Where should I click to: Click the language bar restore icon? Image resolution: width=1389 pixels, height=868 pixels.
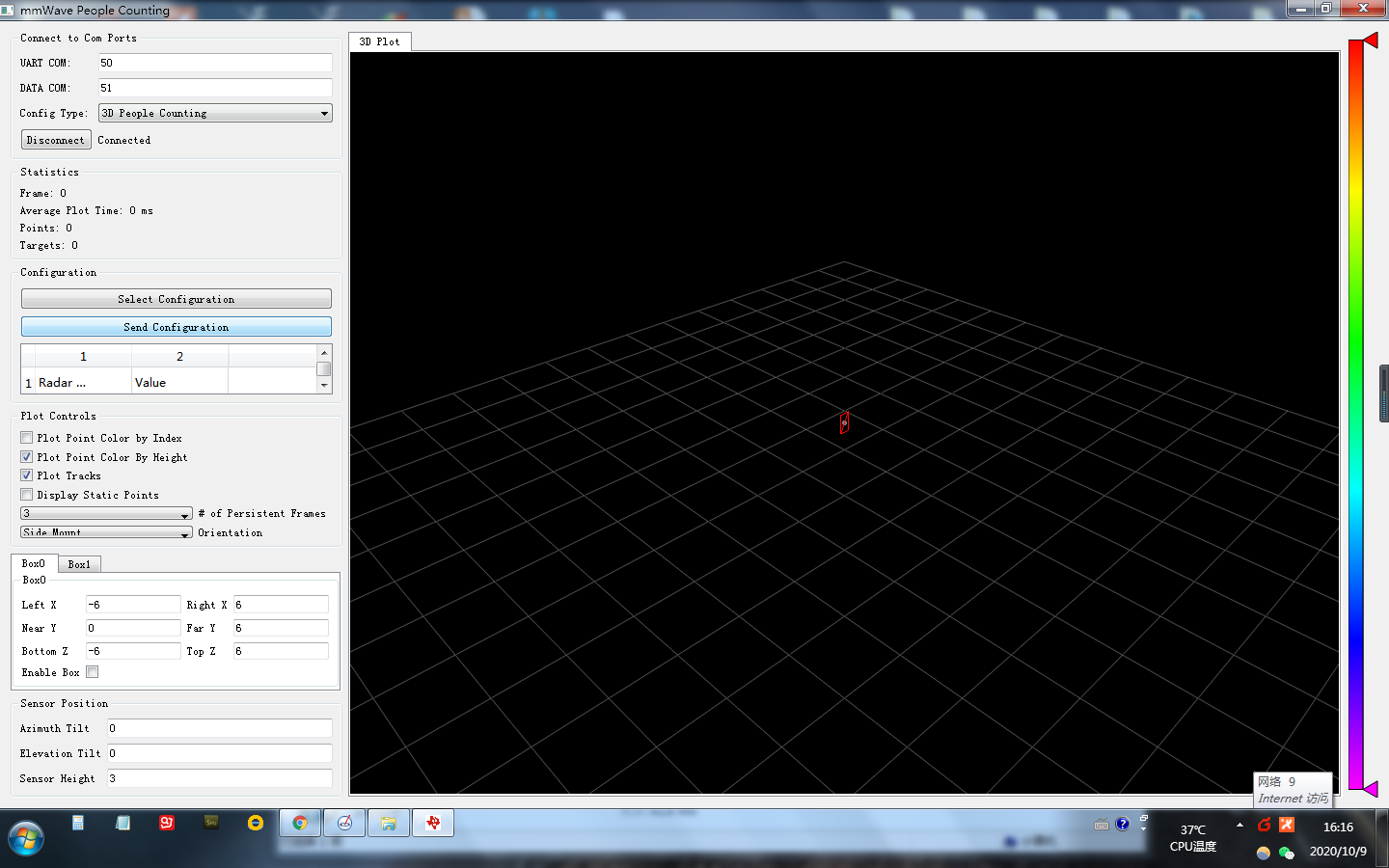(x=1143, y=817)
